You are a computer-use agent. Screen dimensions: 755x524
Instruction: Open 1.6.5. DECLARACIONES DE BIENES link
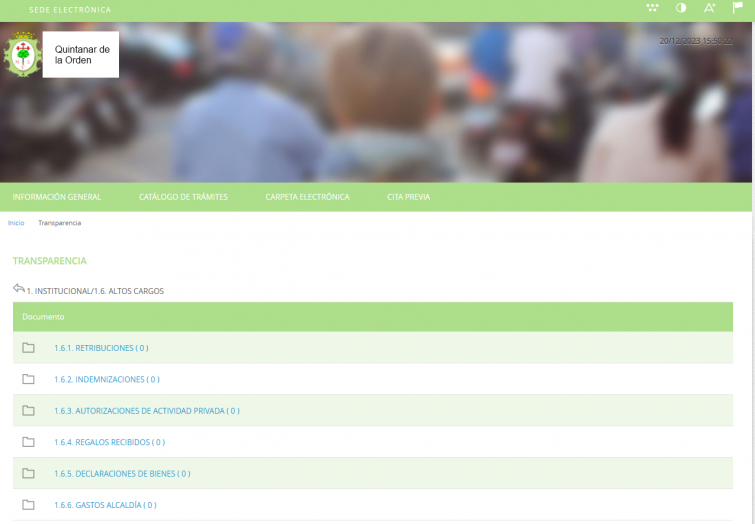point(122,474)
